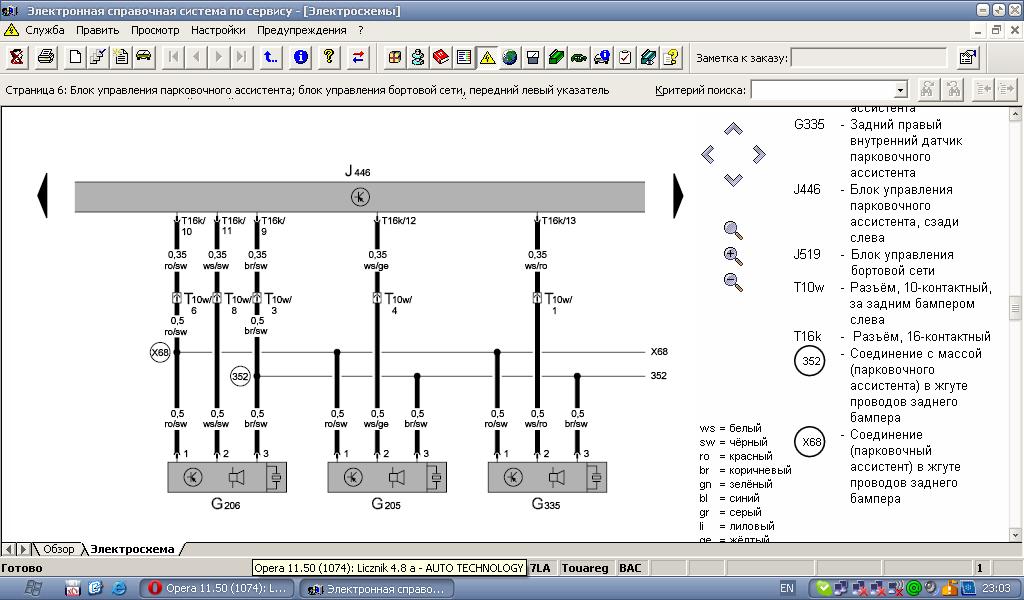The image size is (1024, 600).
Task: Click the car vehicle selection icon
Action: 144,57
